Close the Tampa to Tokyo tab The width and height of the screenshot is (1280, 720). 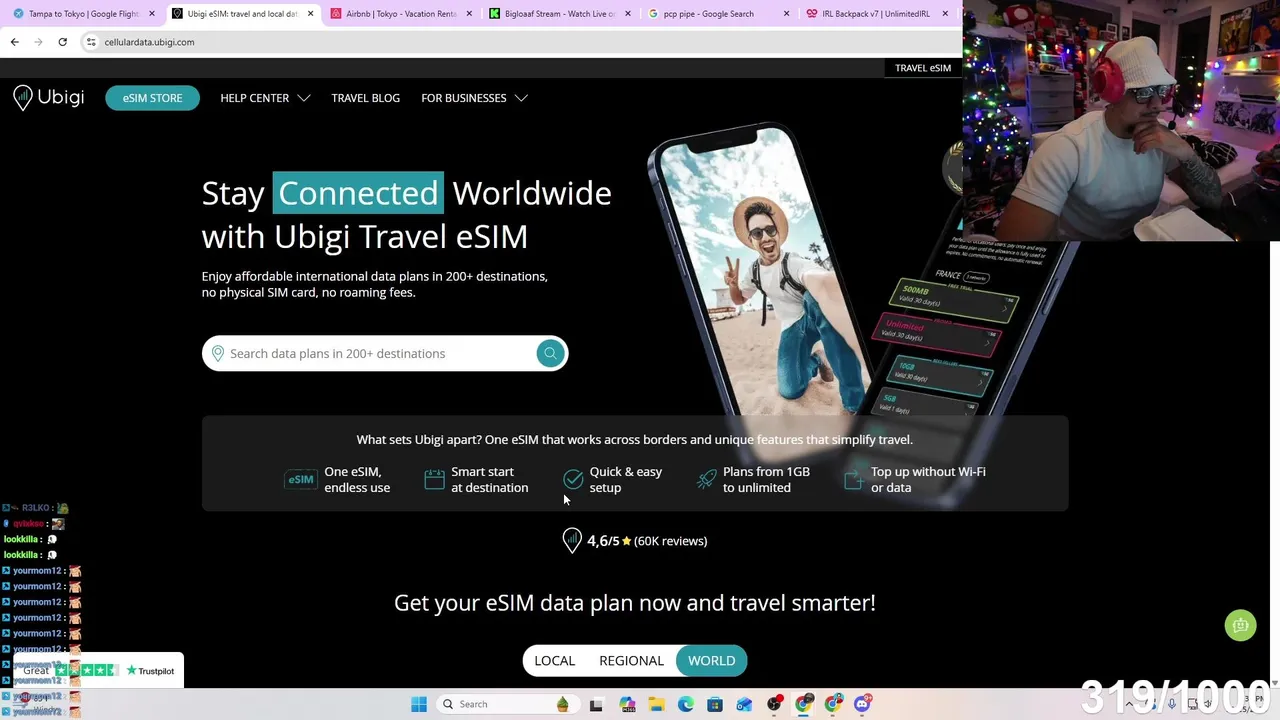tap(152, 14)
